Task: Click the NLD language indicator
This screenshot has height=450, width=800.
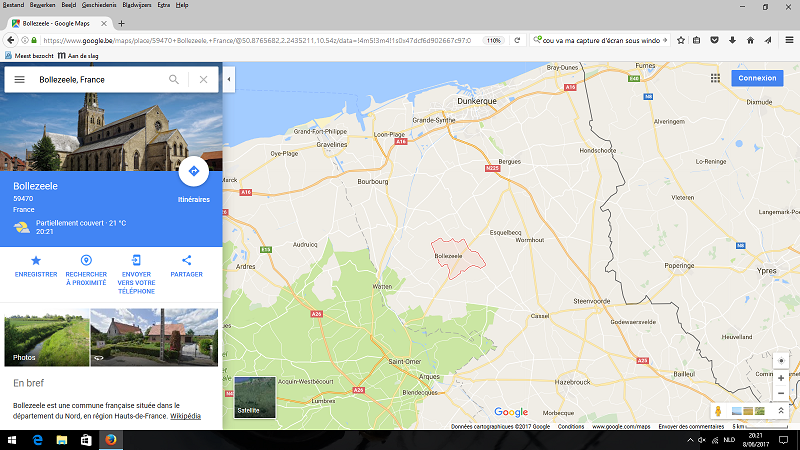Action: [729, 440]
